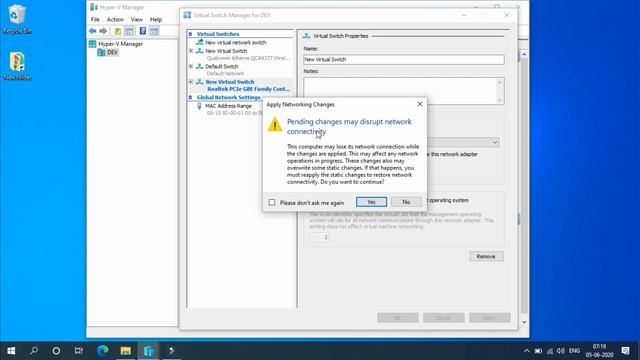
Task: Collapse the Virtual Switches section header
Action: click(x=190, y=34)
